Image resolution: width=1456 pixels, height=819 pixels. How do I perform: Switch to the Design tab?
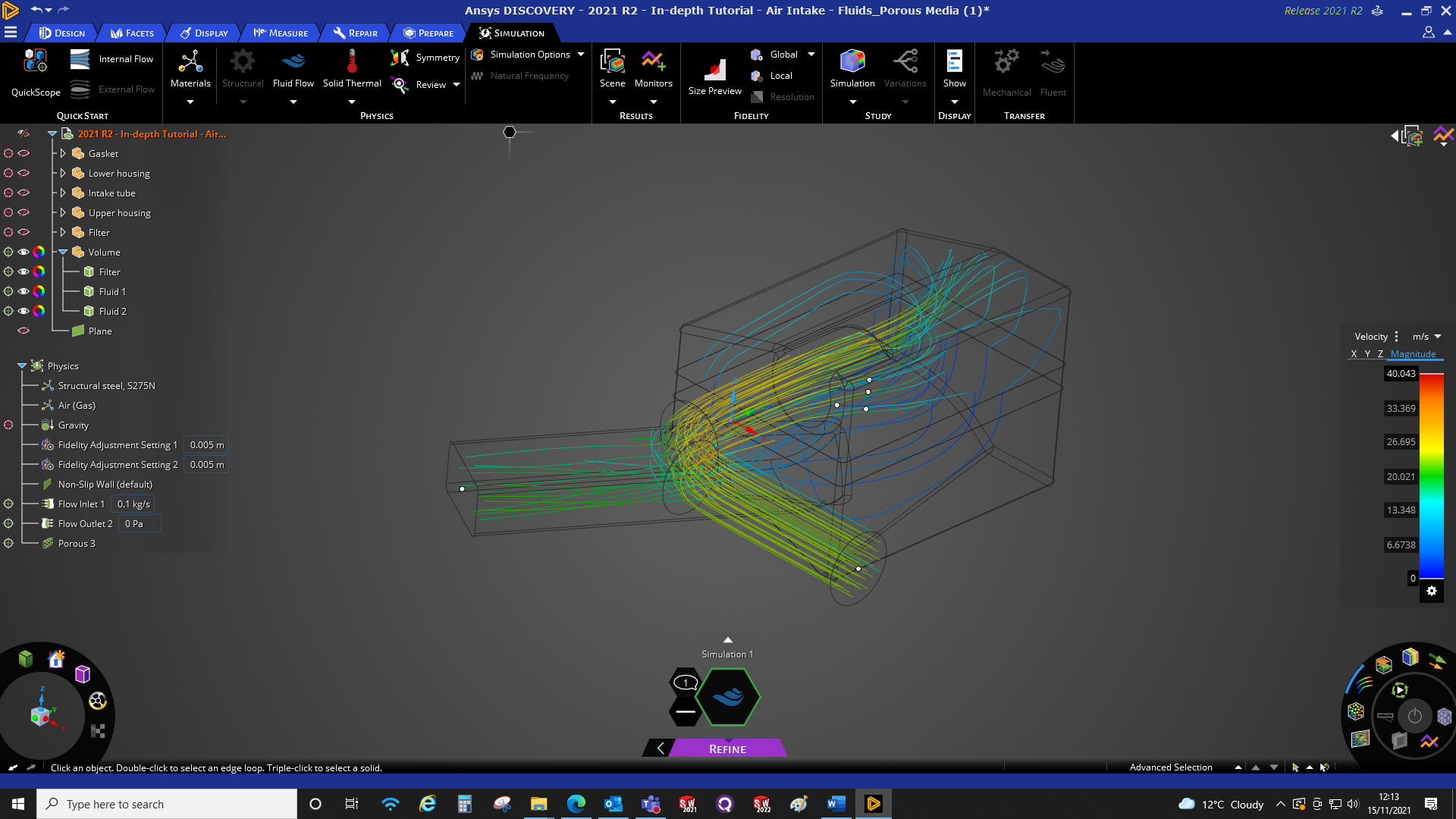click(62, 33)
